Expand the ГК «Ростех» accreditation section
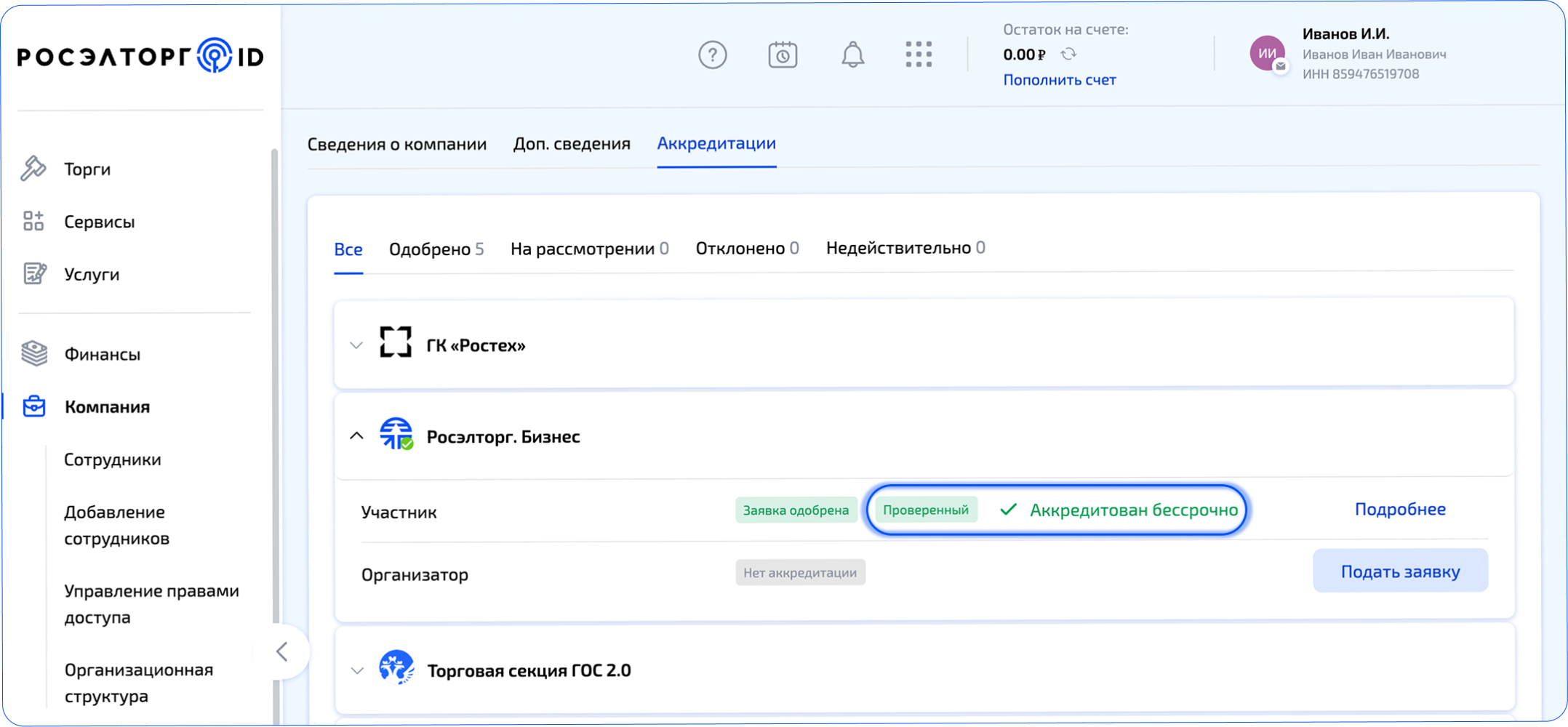 click(x=356, y=345)
